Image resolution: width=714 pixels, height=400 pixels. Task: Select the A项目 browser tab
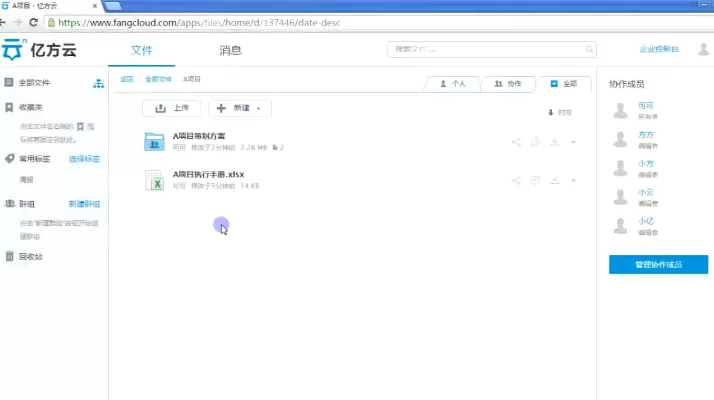tap(50, 6)
